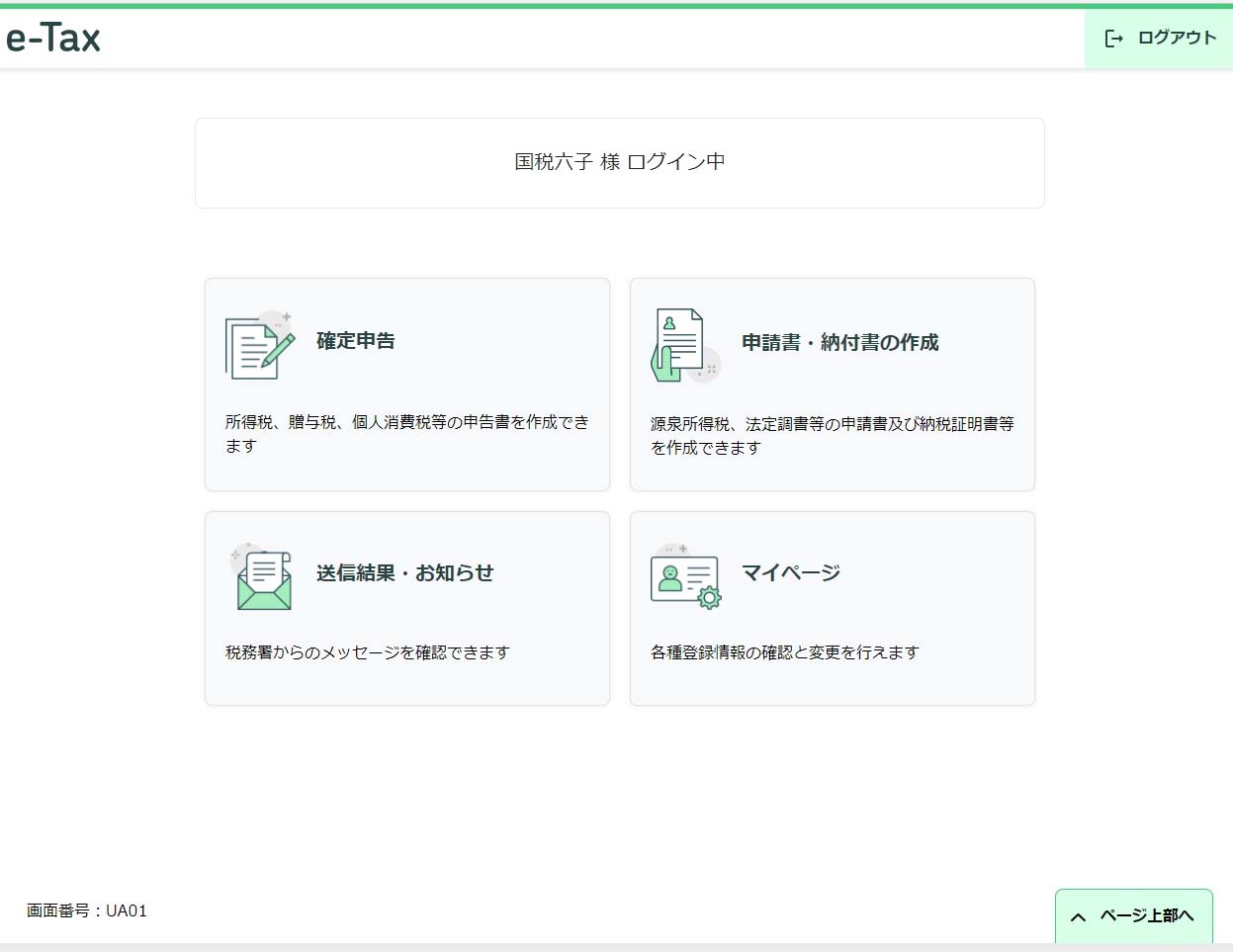Click the e-Tax logo in the header
The width and height of the screenshot is (1233, 952).
53,38
